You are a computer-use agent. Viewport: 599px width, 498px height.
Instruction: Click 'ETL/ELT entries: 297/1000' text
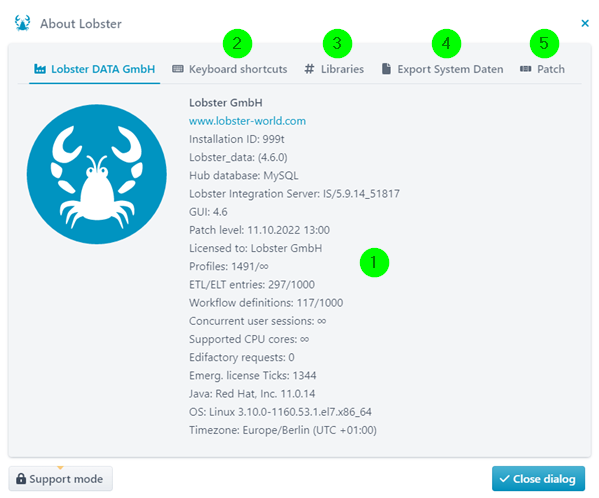coord(252,285)
